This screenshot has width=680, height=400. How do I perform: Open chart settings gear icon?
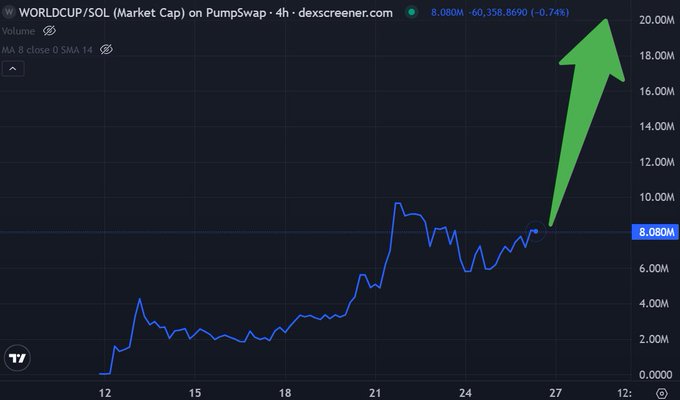tap(662, 393)
